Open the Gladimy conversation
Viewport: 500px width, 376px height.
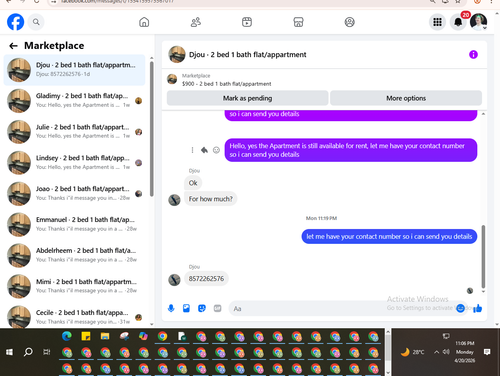(74, 101)
